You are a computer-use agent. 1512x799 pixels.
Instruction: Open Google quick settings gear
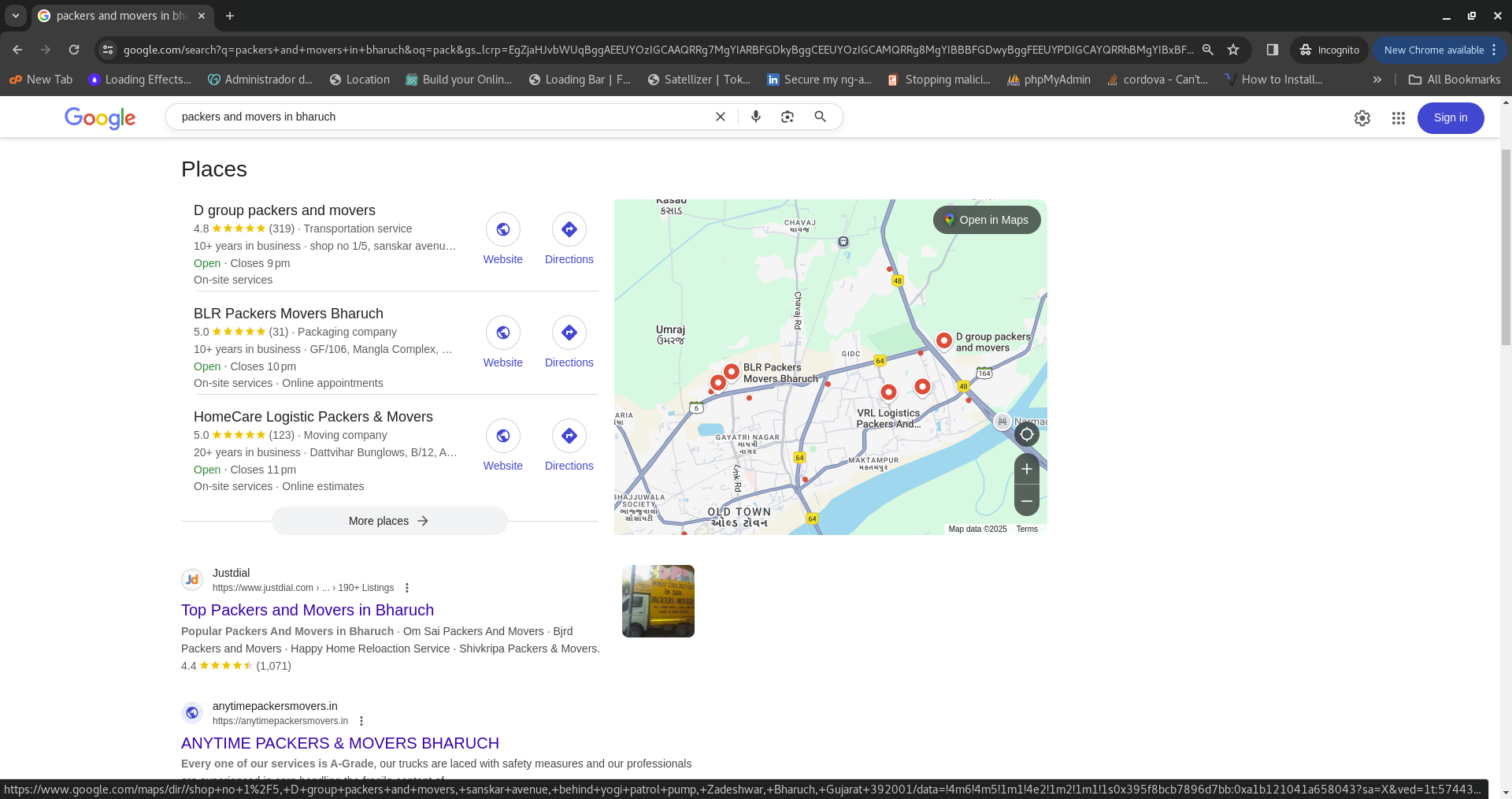(x=1362, y=118)
